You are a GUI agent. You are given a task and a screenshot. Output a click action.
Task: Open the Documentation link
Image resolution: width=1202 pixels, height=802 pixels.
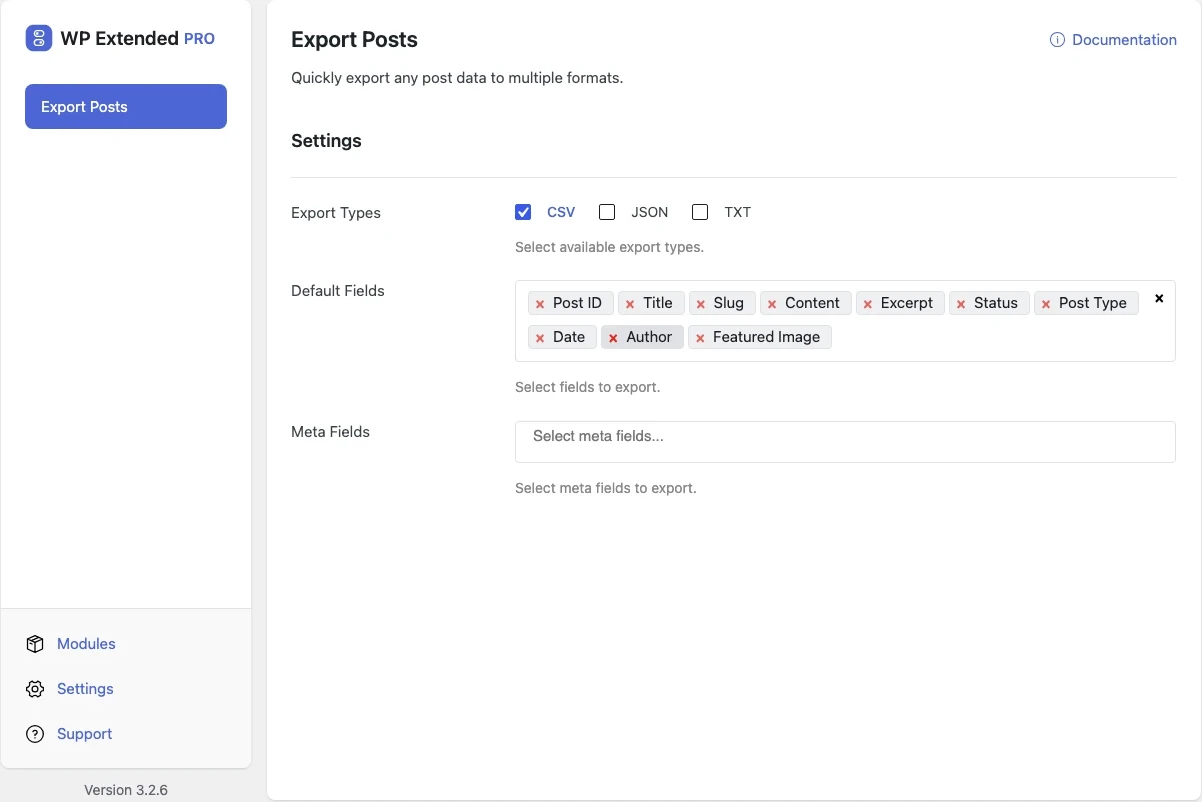1124,40
